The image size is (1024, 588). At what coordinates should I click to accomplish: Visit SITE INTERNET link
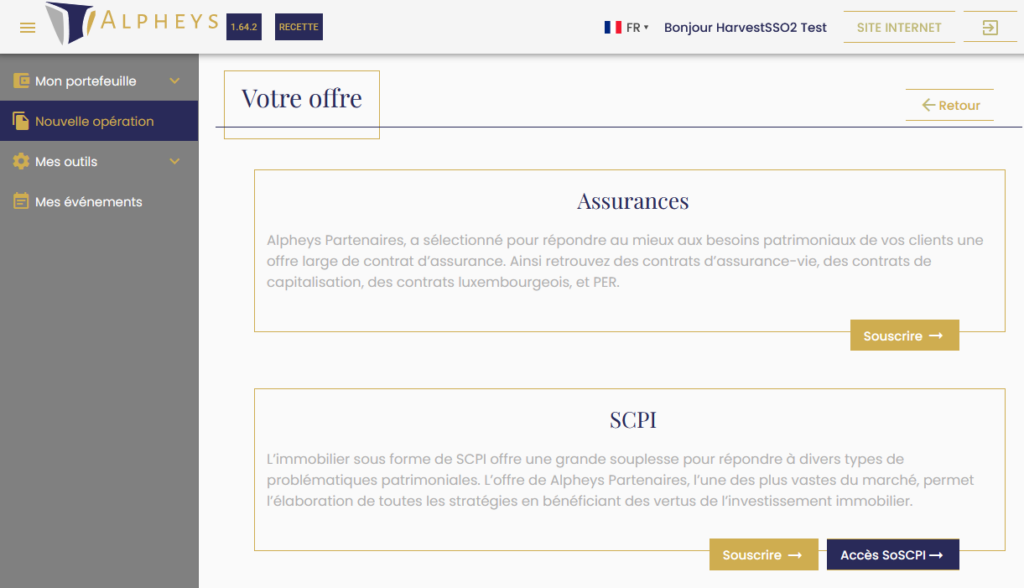coord(899,28)
